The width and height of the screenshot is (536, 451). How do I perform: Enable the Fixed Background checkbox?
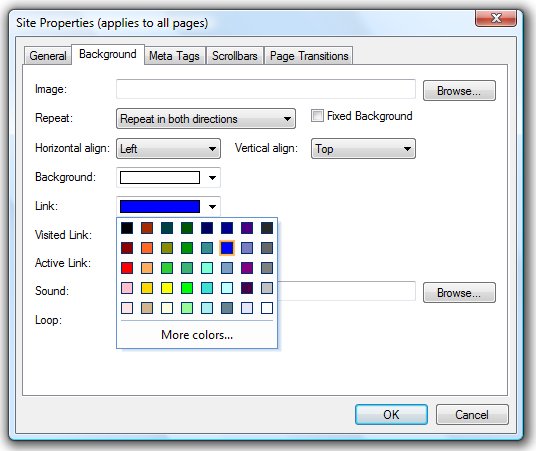(x=317, y=116)
